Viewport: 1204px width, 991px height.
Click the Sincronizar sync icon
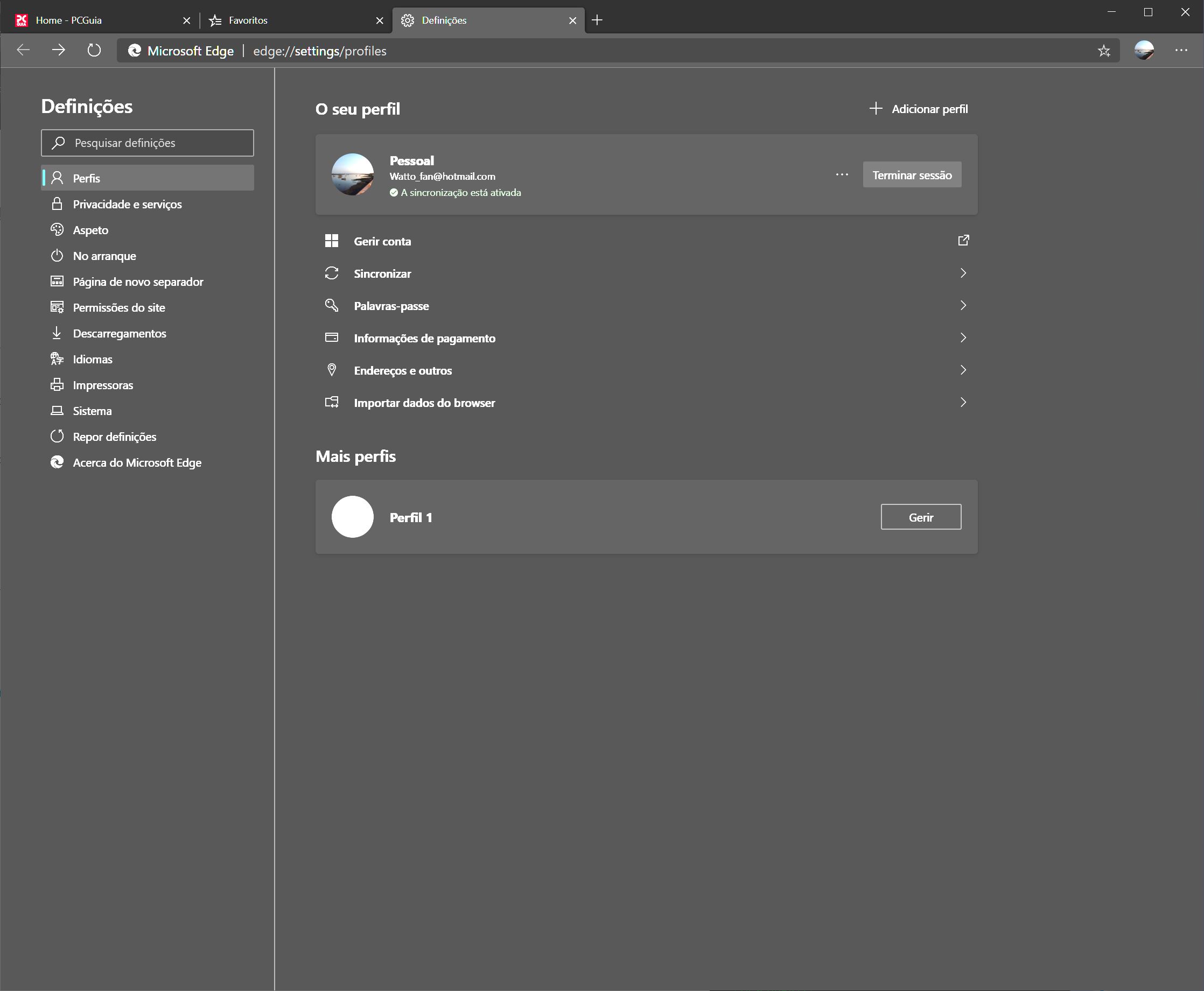click(332, 273)
